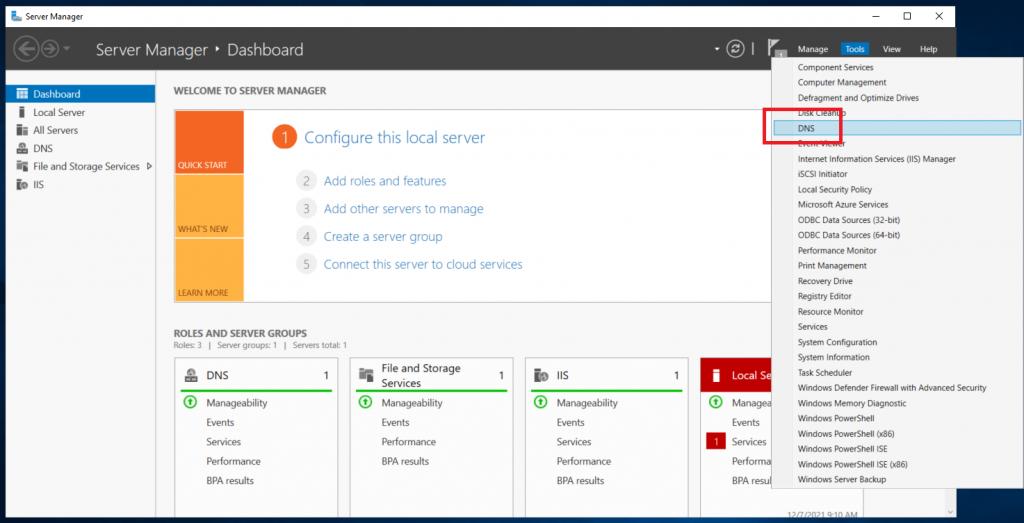The width and height of the screenshot is (1024, 523).
Task: Click the Forward navigation arrow
Action: (50, 49)
